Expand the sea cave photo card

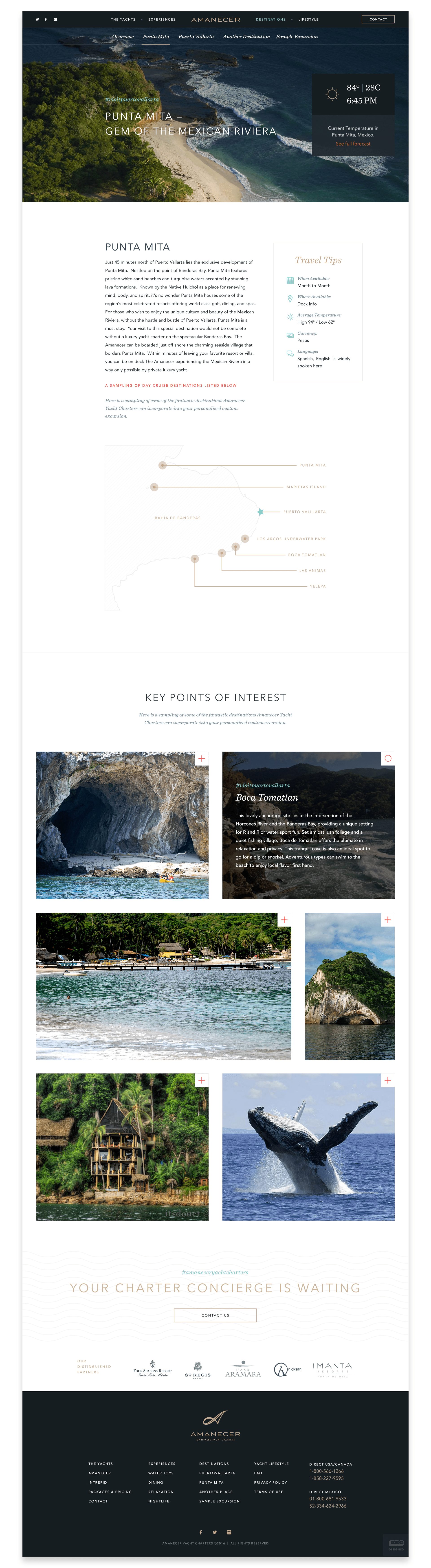tap(202, 758)
